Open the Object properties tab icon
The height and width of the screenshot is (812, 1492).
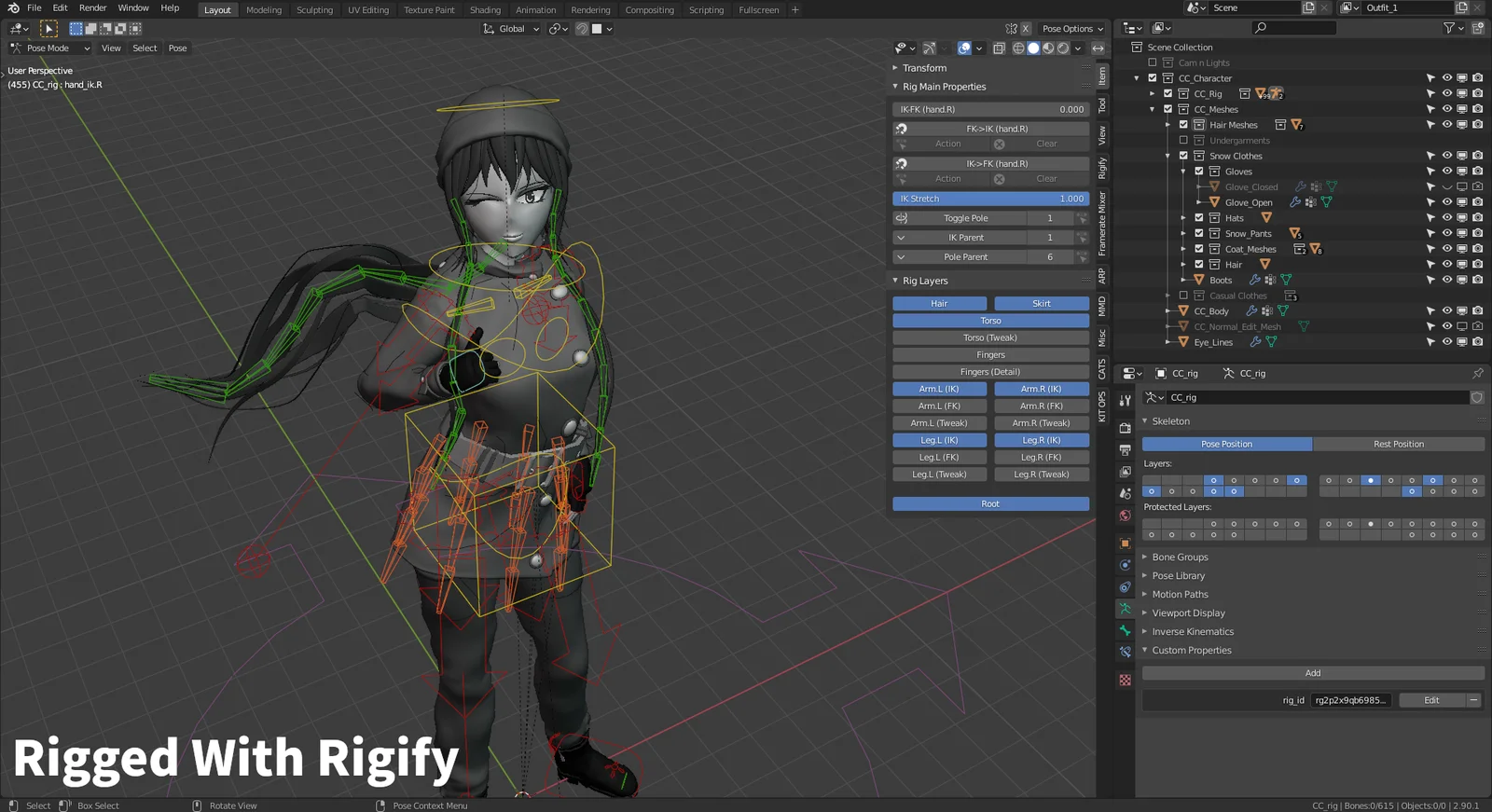click(x=1125, y=544)
